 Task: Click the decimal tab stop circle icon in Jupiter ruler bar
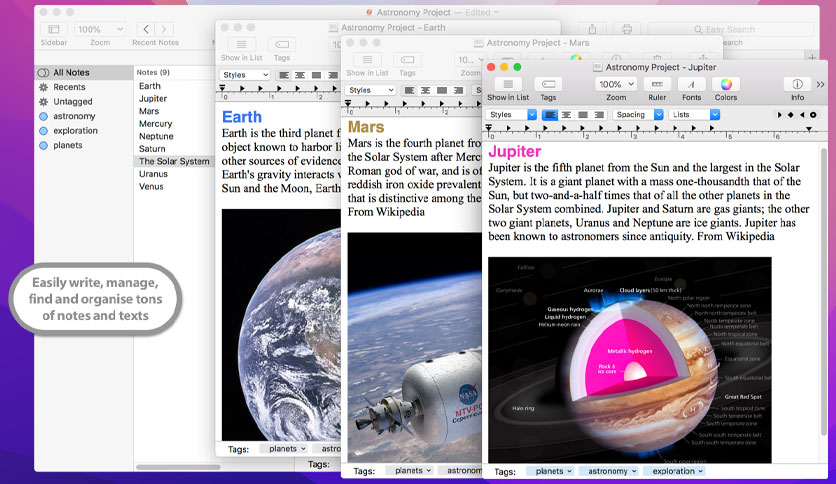coord(813,115)
